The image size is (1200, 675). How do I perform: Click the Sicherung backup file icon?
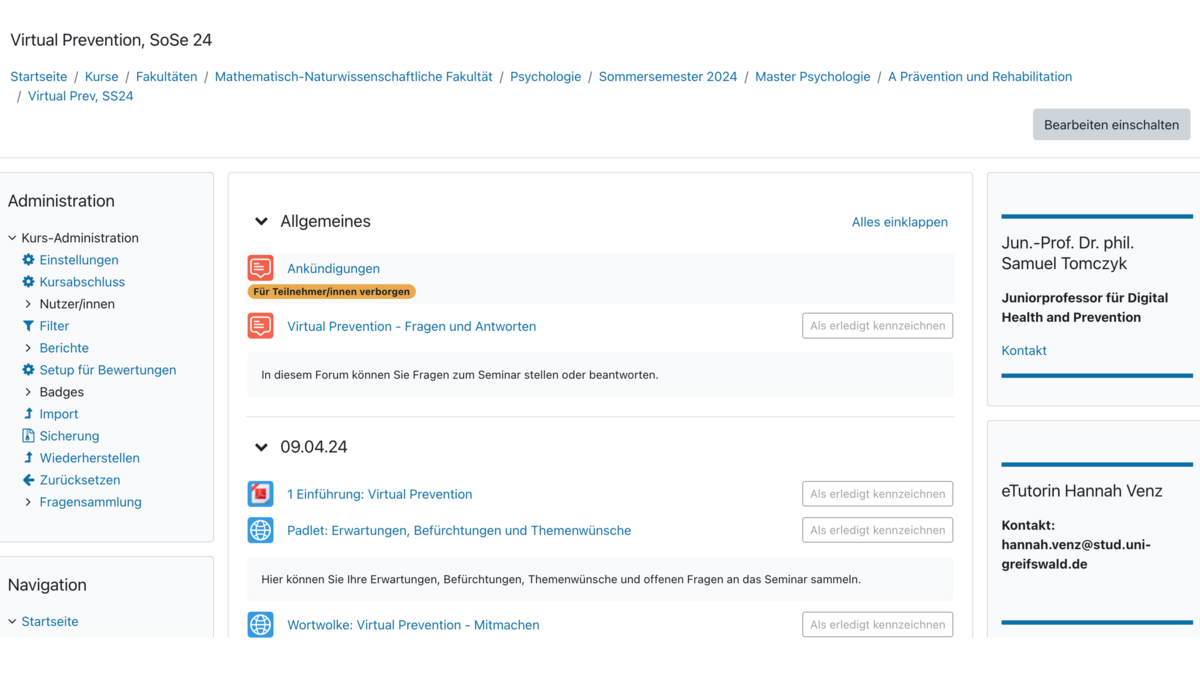(x=28, y=436)
